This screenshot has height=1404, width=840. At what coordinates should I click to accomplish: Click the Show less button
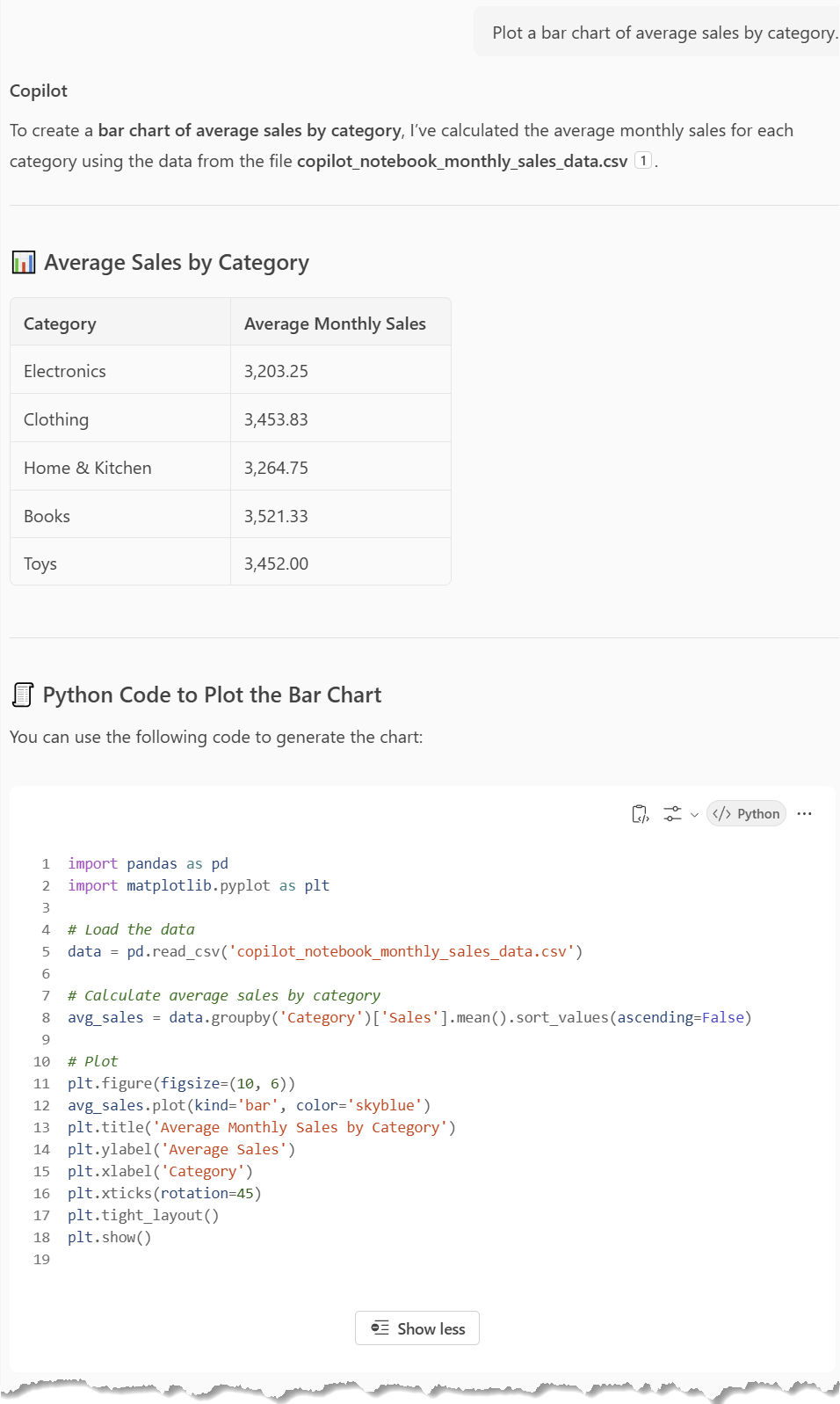[x=417, y=1328]
